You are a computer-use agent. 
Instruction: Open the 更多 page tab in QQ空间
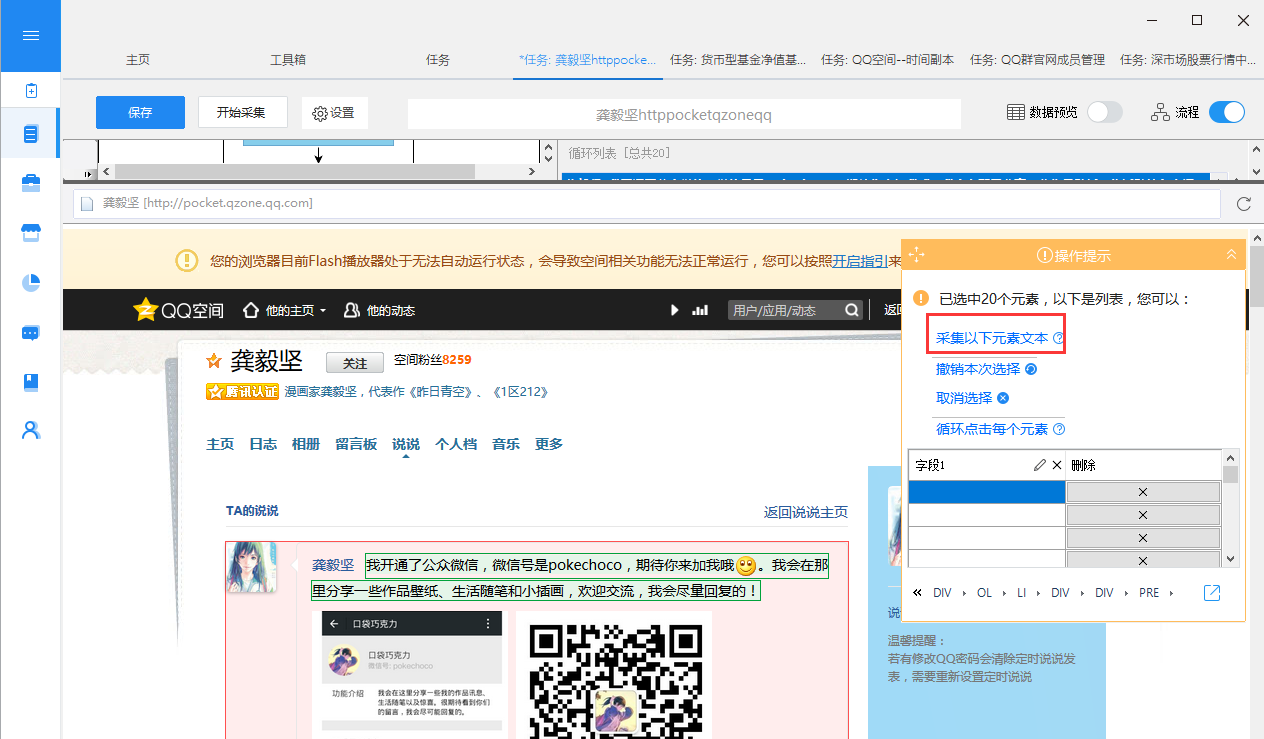[549, 444]
